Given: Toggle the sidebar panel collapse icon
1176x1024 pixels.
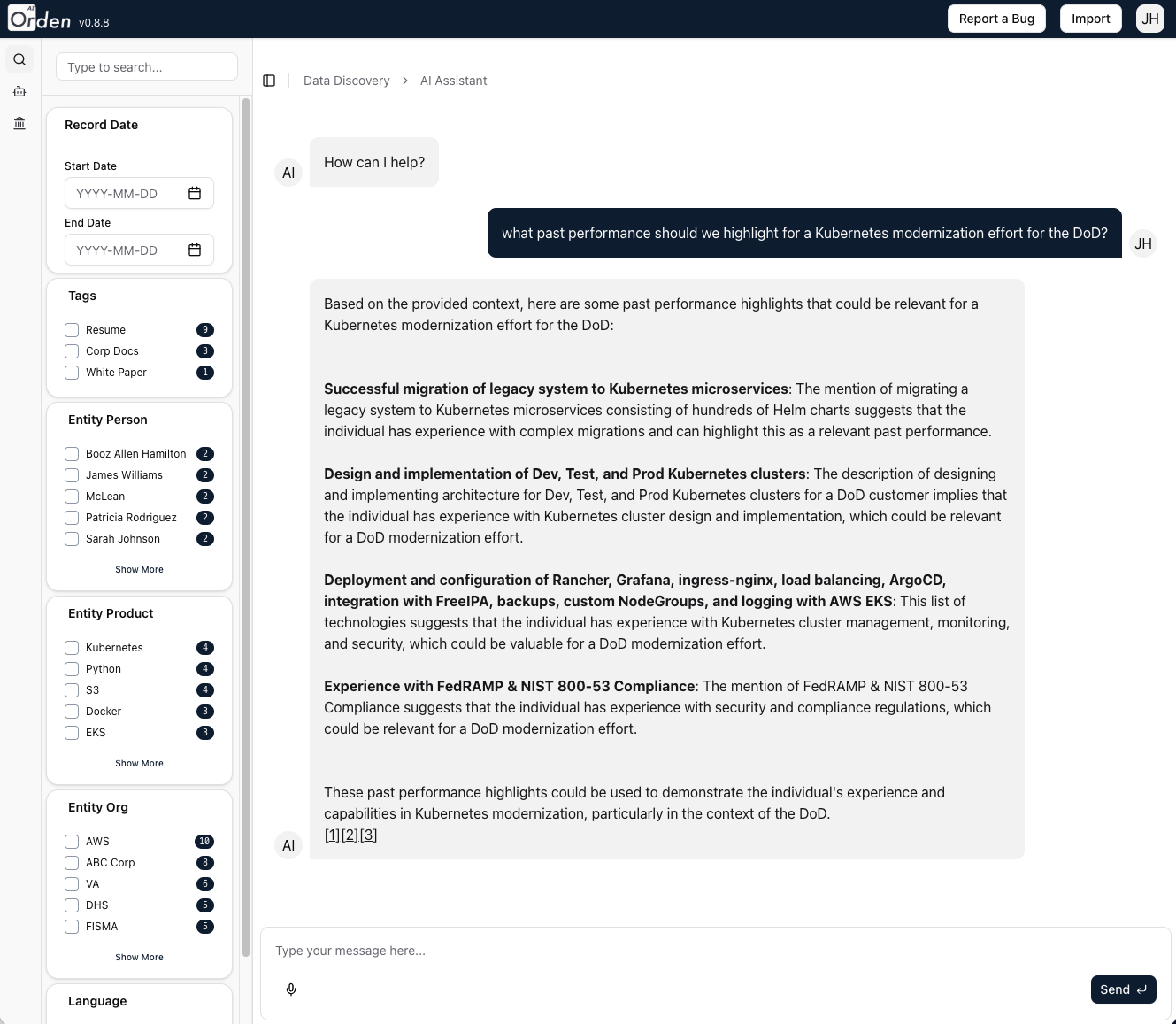Looking at the screenshot, I should click(269, 80).
